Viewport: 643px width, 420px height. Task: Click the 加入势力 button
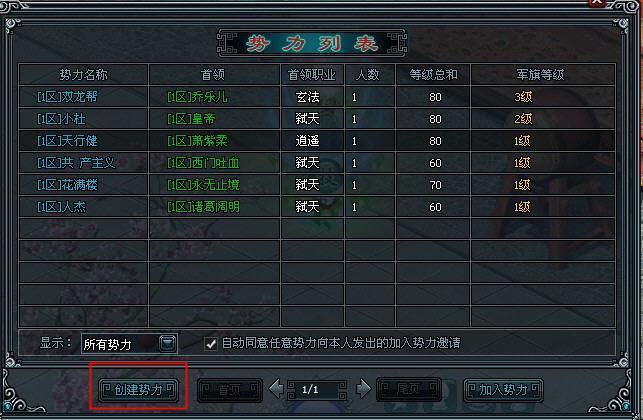click(x=503, y=390)
